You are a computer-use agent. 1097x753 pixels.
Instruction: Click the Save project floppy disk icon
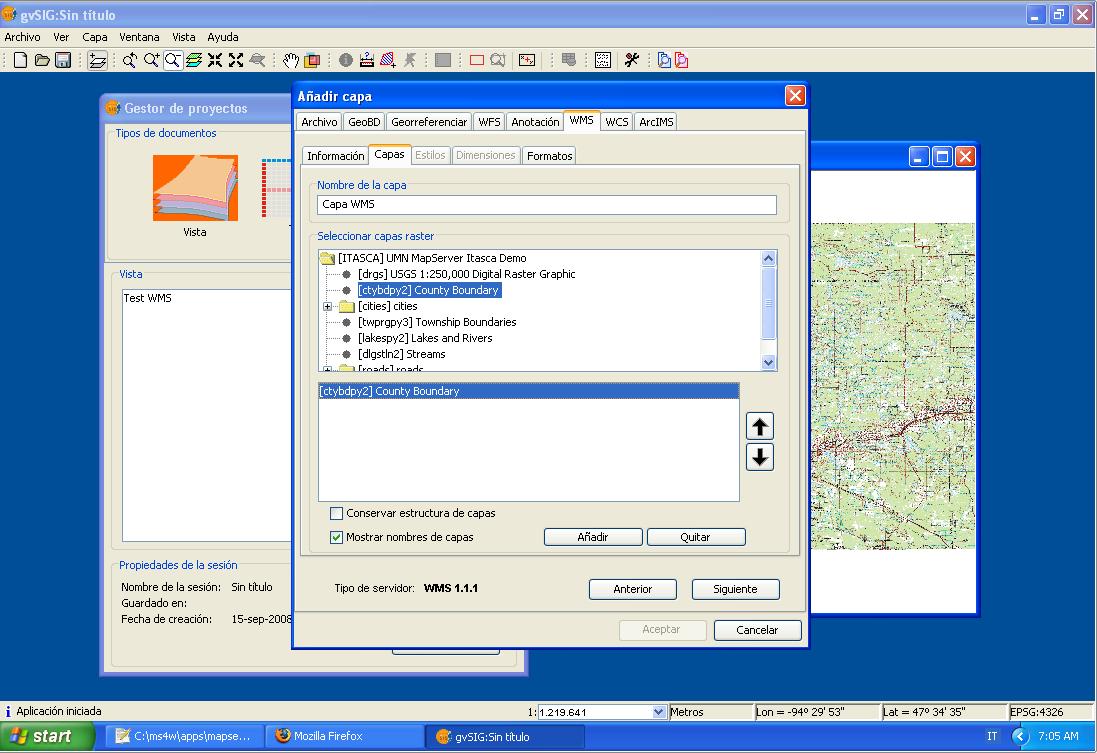click(62, 60)
